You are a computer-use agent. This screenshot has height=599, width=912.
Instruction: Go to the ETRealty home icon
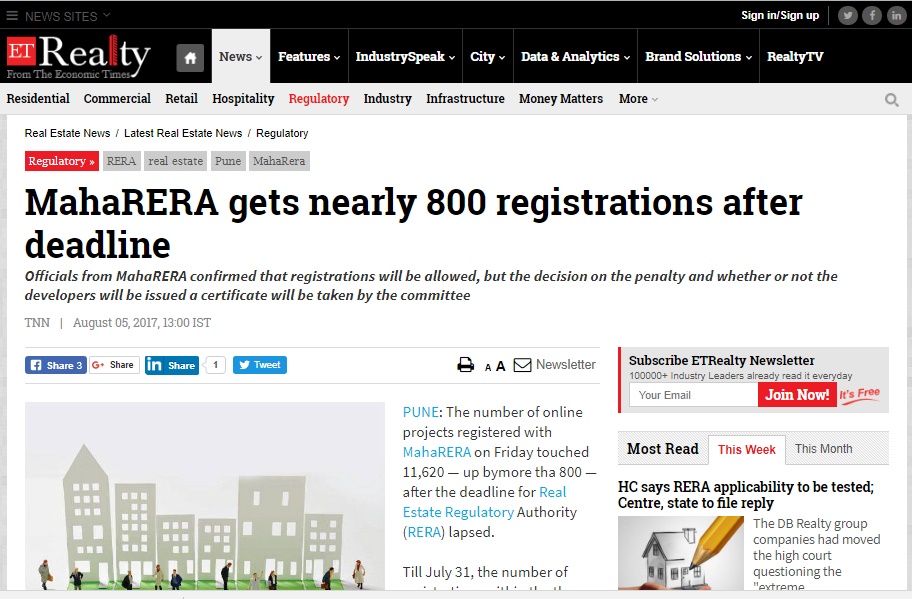pyautogui.click(x=190, y=58)
